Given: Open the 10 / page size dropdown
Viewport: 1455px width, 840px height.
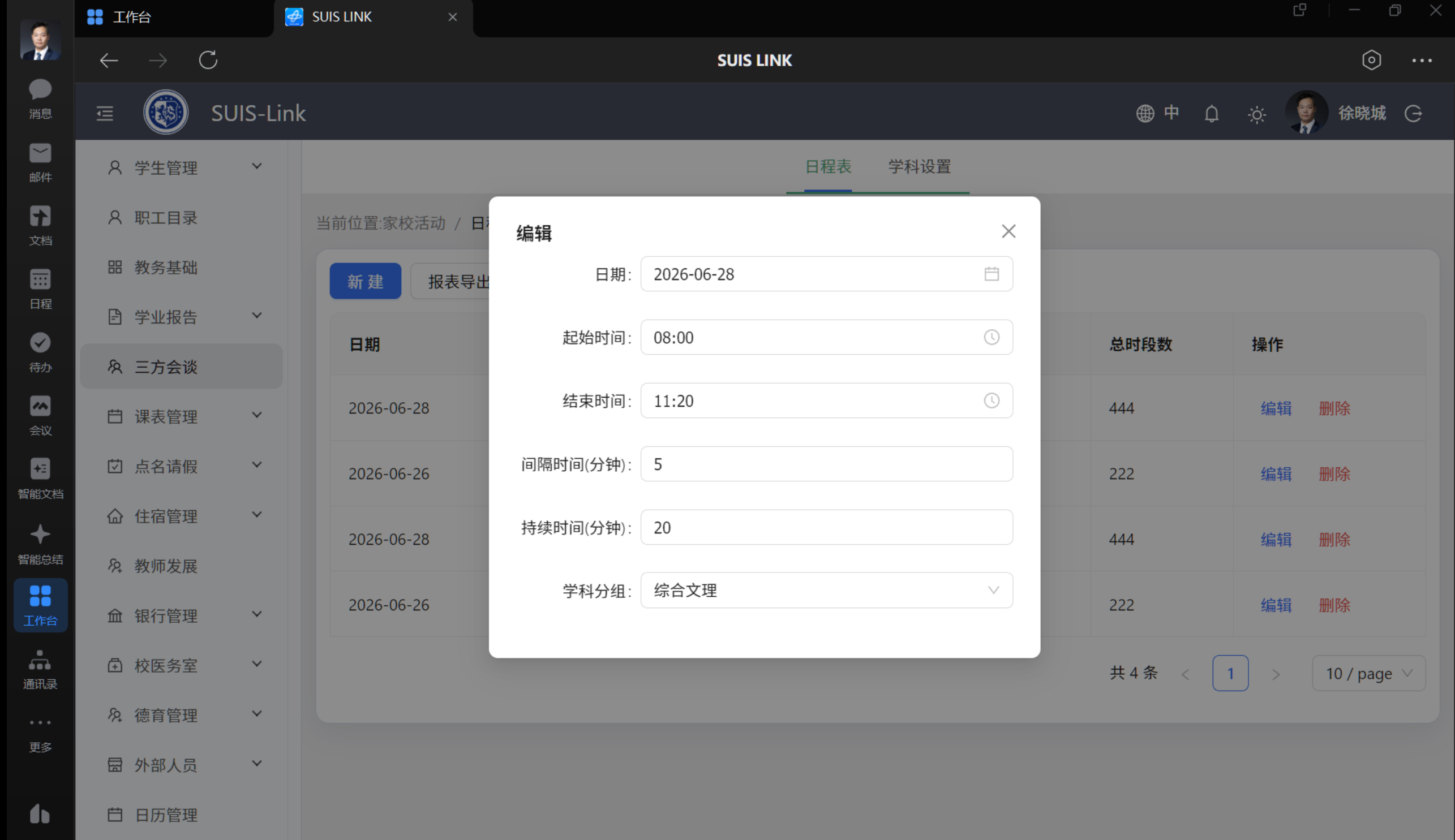Looking at the screenshot, I should click(1368, 673).
